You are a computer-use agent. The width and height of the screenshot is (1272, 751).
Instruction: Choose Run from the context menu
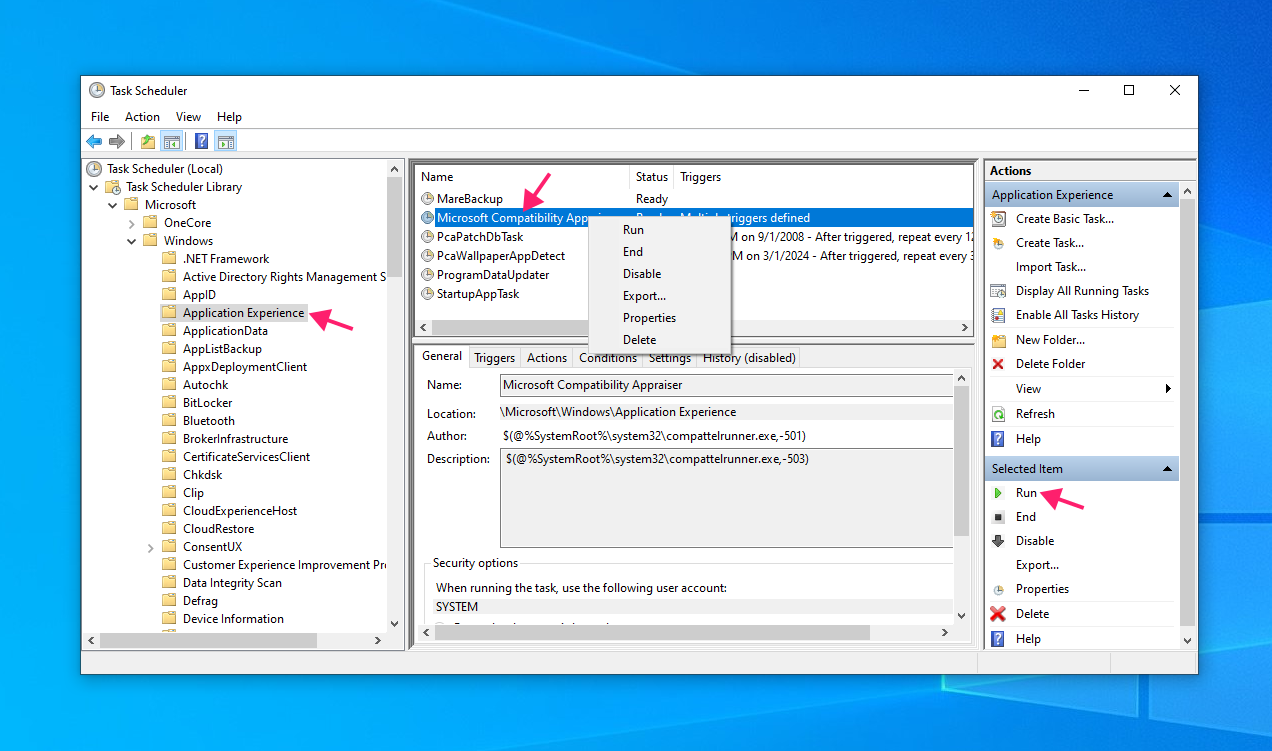(x=660, y=230)
